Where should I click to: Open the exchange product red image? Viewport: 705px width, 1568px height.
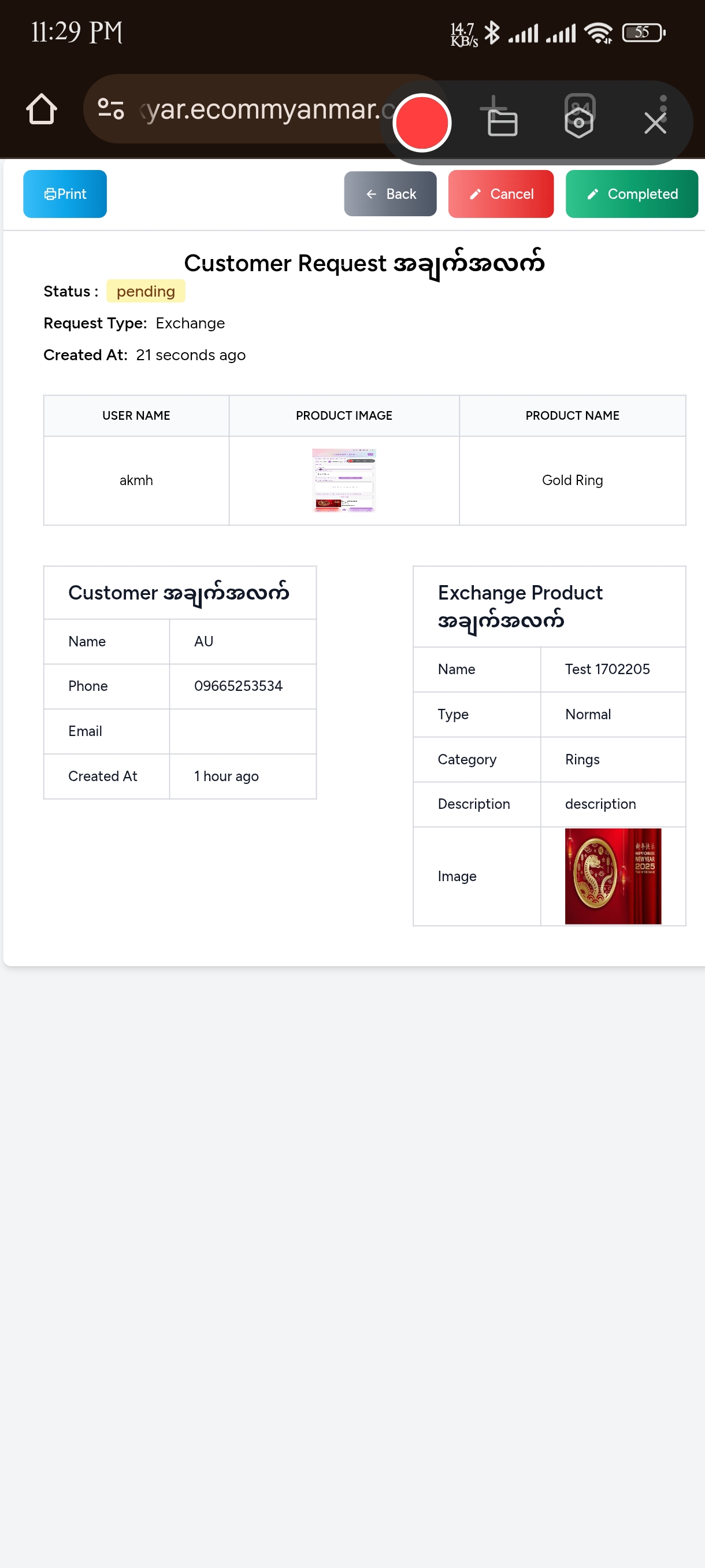613,876
